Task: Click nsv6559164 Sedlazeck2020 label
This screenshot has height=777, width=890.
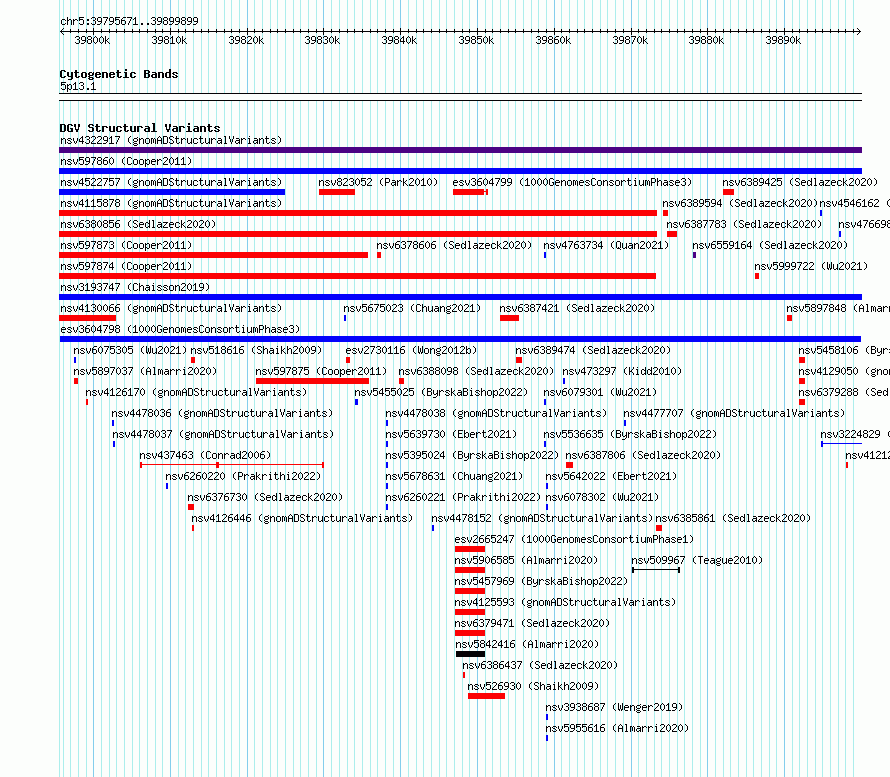Action: point(770,245)
